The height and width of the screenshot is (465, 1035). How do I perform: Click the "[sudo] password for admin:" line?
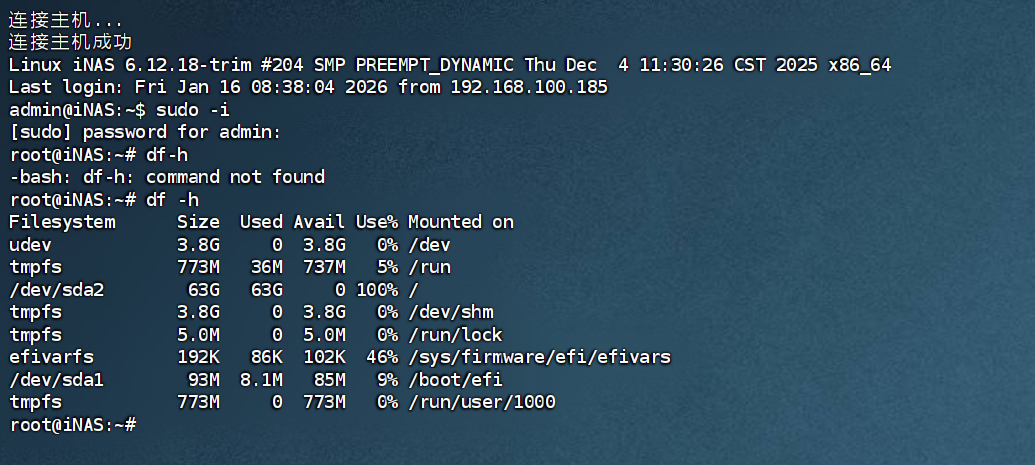(145, 132)
